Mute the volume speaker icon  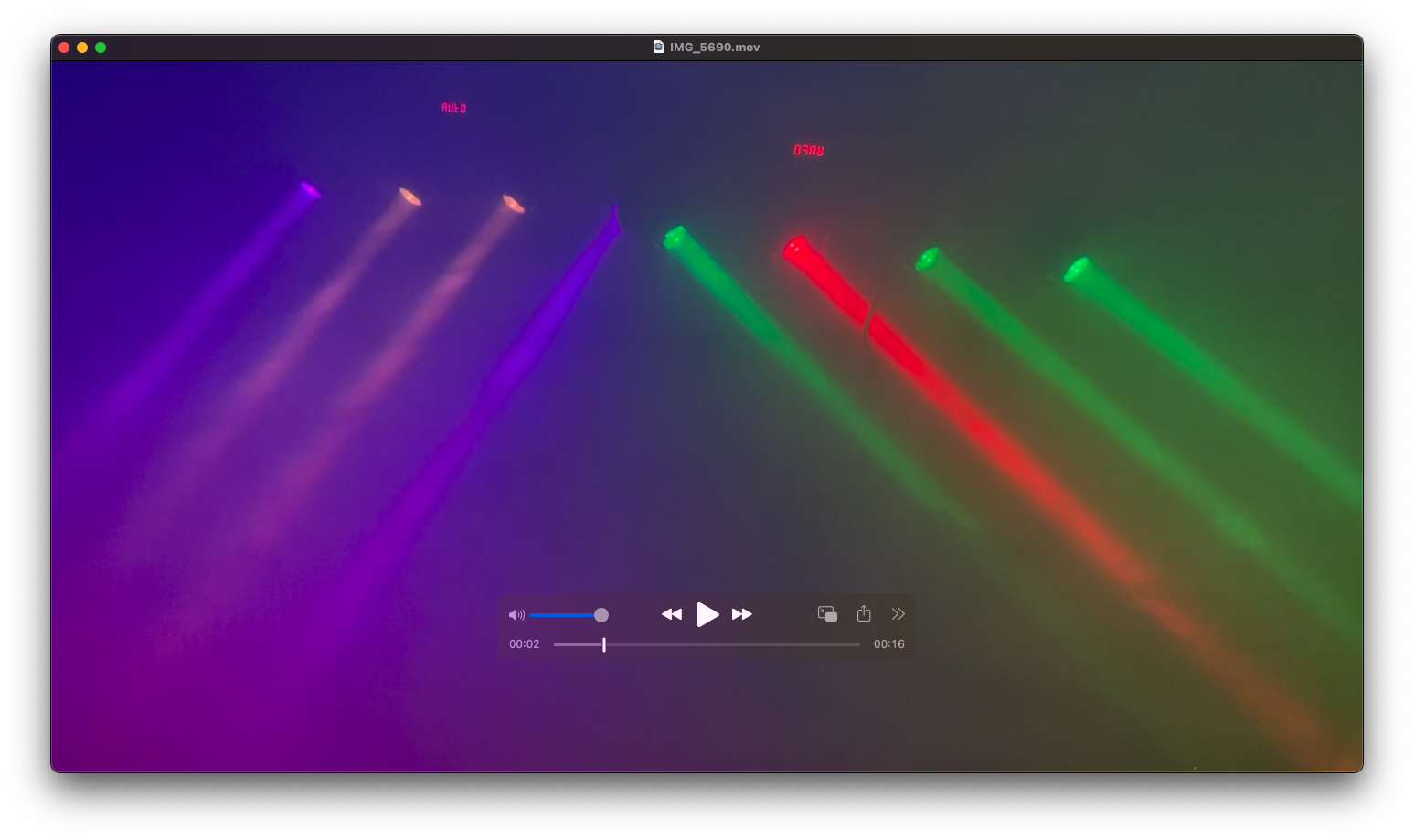tap(516, 615)
